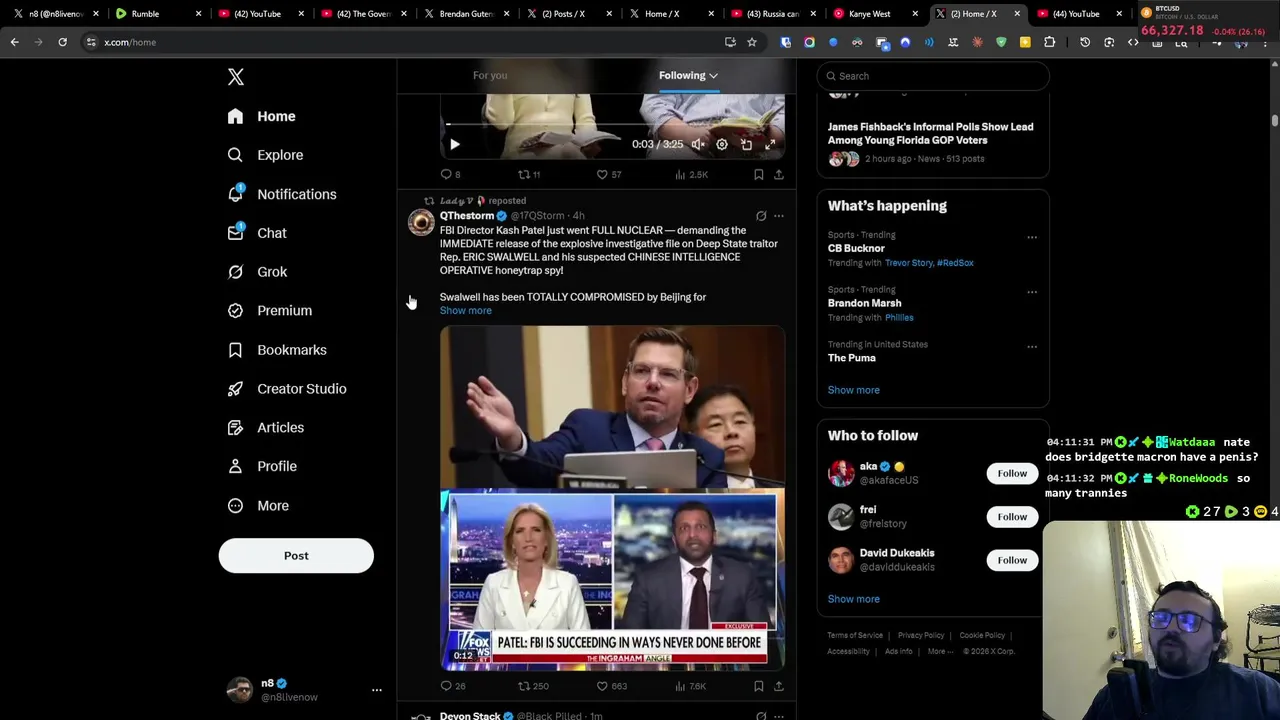Play the video at top of feed

coord(454,144)
